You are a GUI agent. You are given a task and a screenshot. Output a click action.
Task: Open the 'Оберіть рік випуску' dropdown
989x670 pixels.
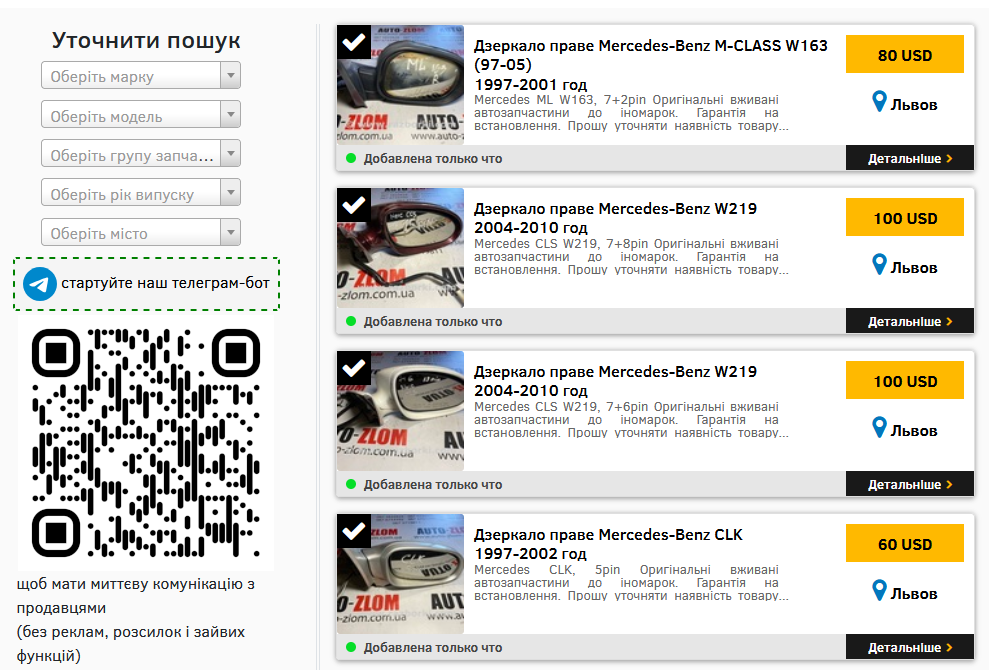click(141, 193)
